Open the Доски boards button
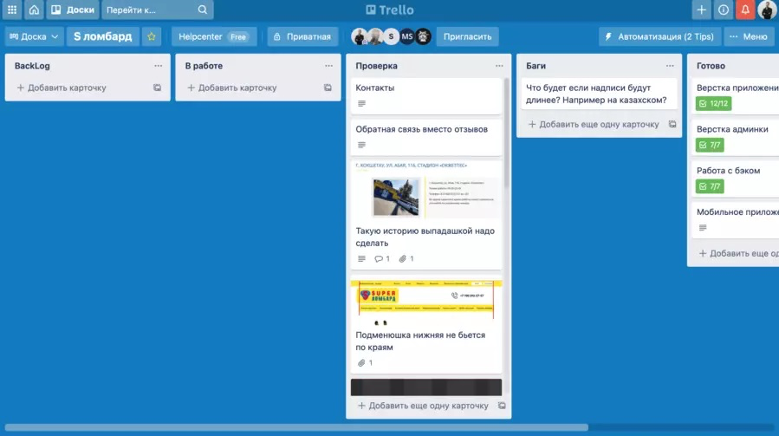 pos(73,10)
